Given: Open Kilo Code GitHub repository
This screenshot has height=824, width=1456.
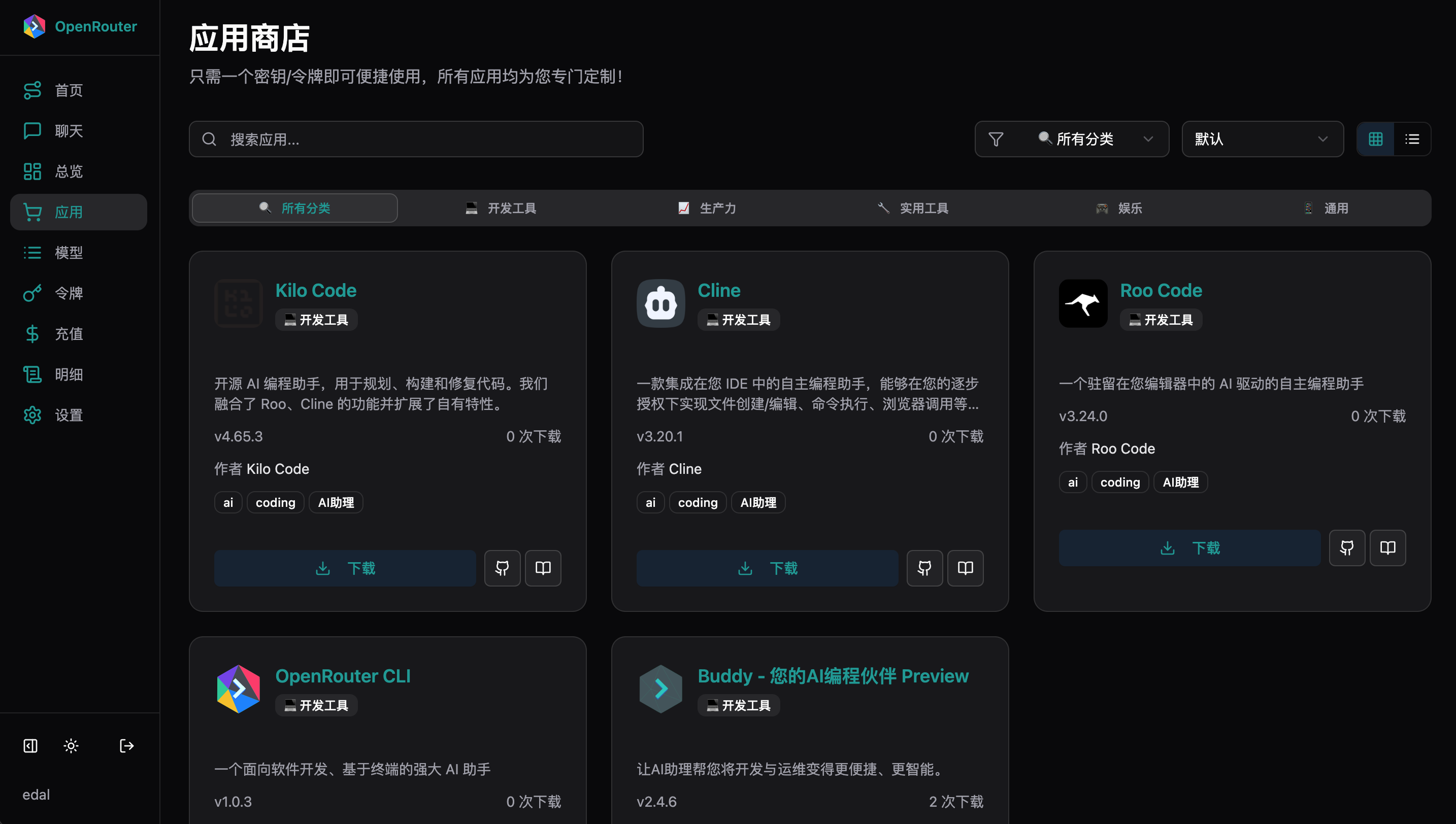Looking at the screenshot, I should pos(502,568).
